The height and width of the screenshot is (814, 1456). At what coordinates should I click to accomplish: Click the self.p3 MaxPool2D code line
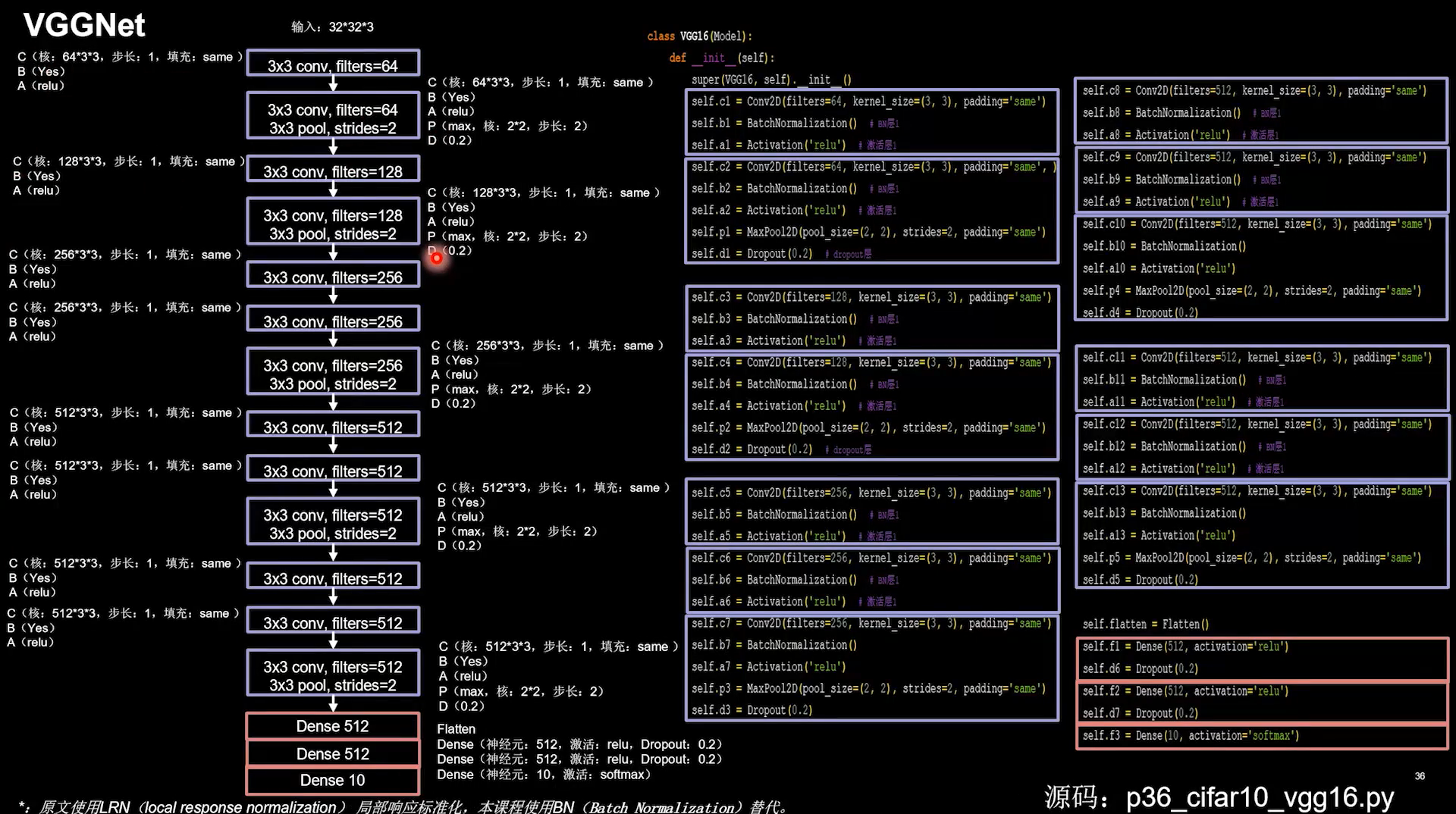click(x=868, y=688)
